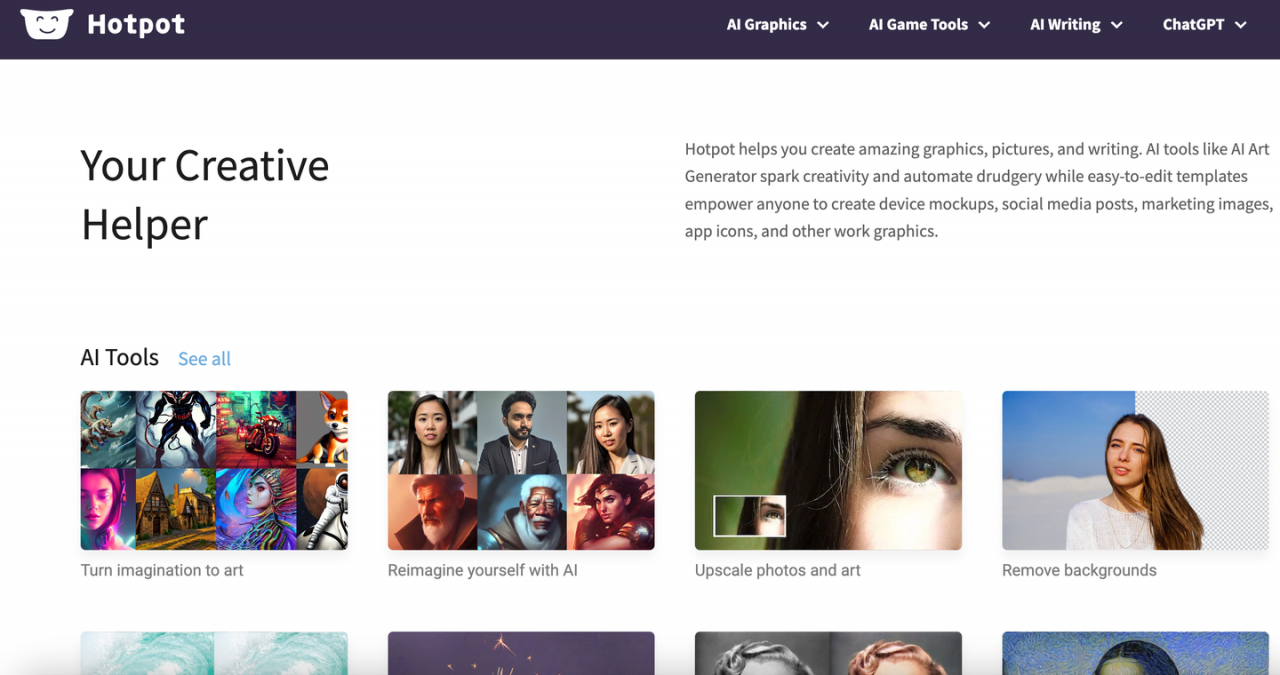Go to Hotpot home via brand name
The width and height of the screenshot is (1280, 675).
(x=136, y=24)
